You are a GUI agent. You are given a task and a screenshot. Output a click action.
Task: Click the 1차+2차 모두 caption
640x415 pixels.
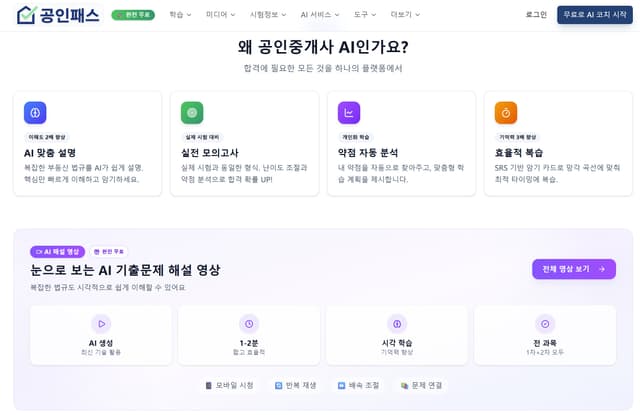[545, 352]
